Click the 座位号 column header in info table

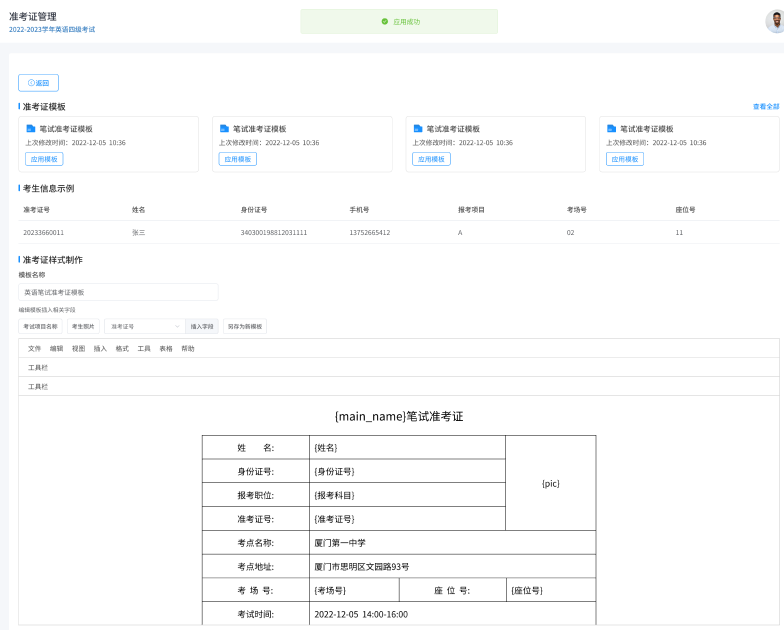(686, 210)
